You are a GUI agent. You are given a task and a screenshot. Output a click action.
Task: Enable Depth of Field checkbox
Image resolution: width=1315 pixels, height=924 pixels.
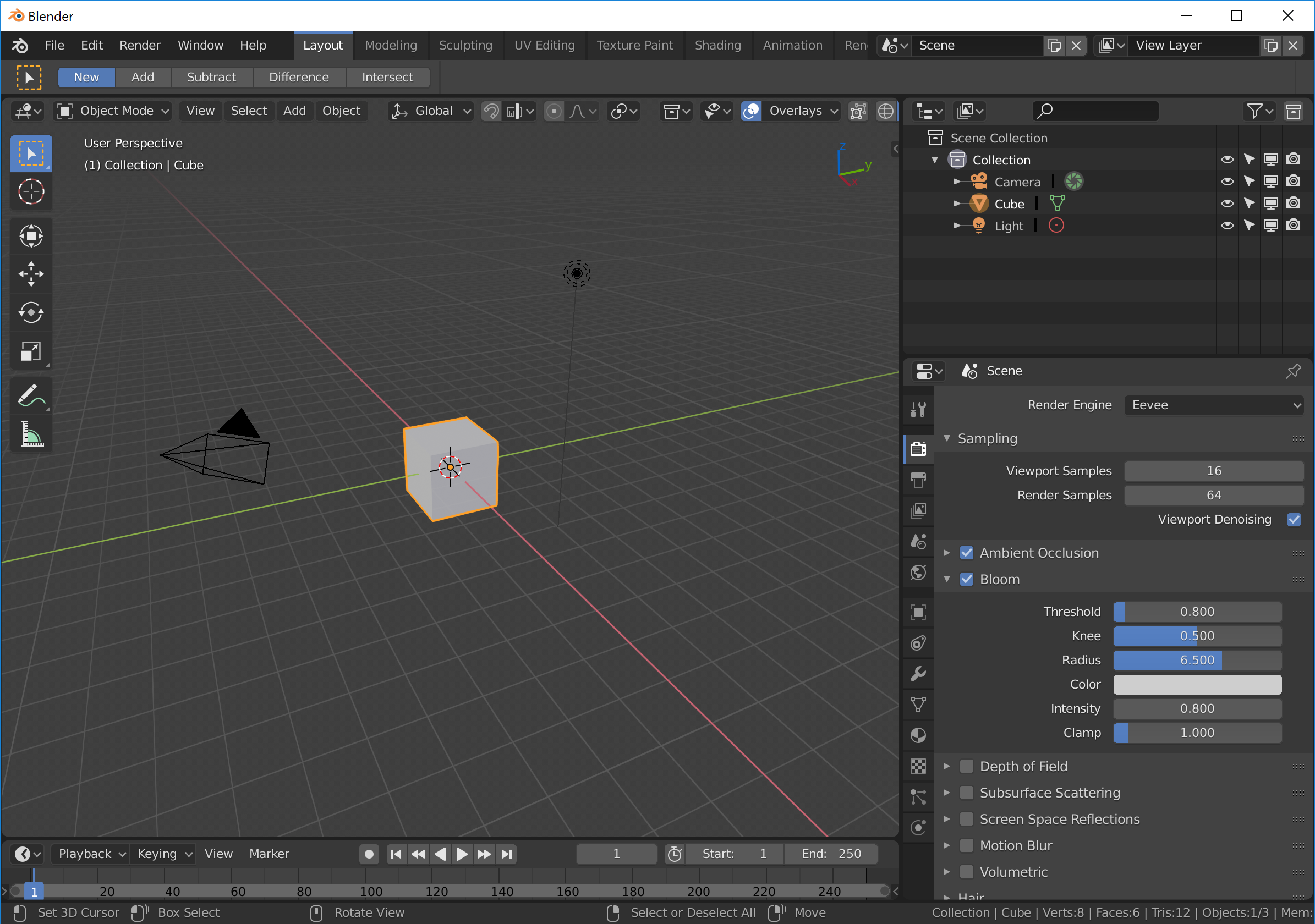click(x=967, y=767)
